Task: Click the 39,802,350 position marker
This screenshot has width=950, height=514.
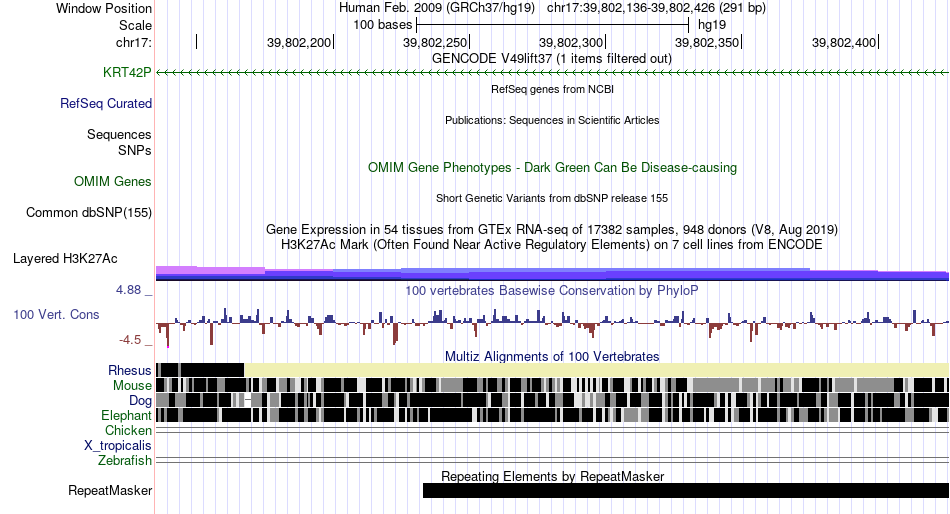Action: coord(707,42)
